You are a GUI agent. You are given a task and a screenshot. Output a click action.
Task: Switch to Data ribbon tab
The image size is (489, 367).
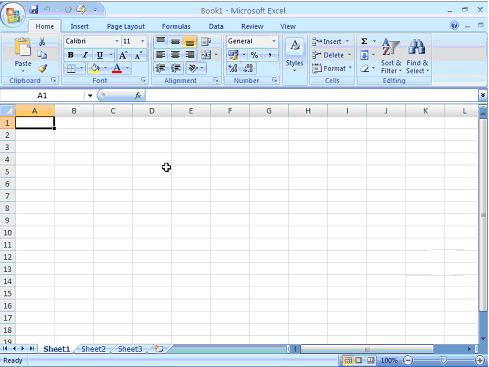click(216, 26)
